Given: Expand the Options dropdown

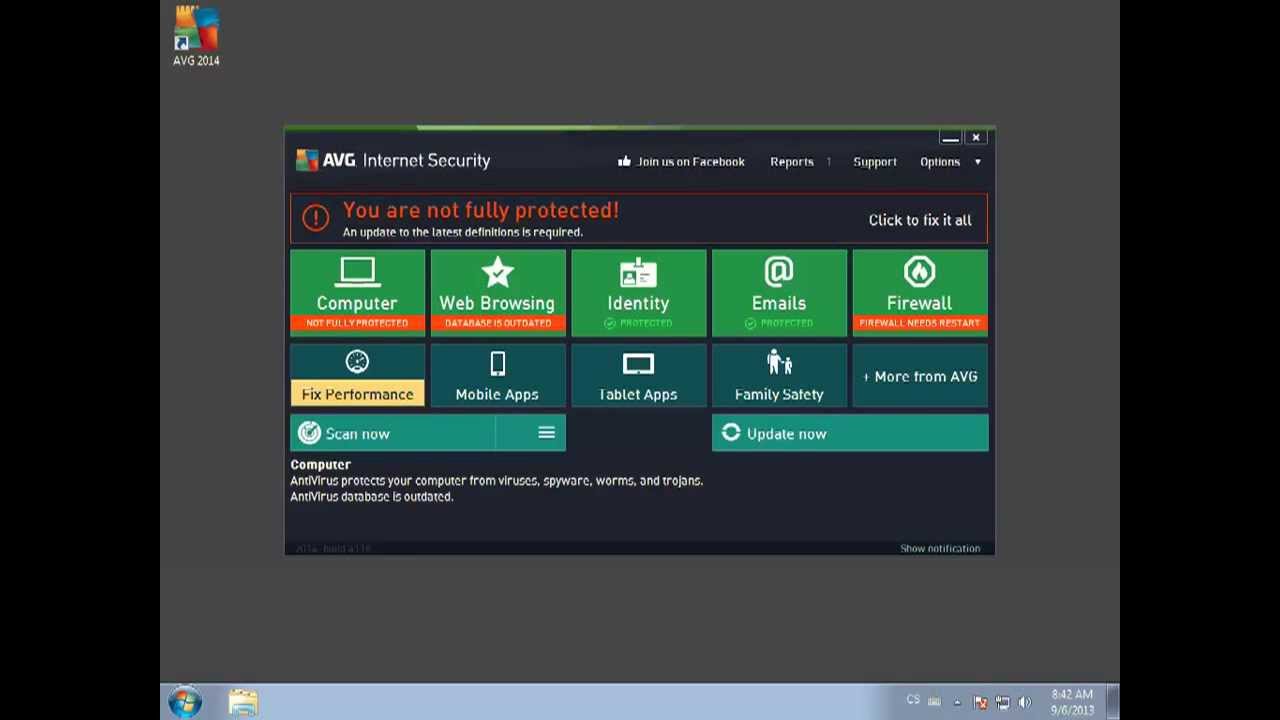Looking at the screenshot, I should [950, 161].
